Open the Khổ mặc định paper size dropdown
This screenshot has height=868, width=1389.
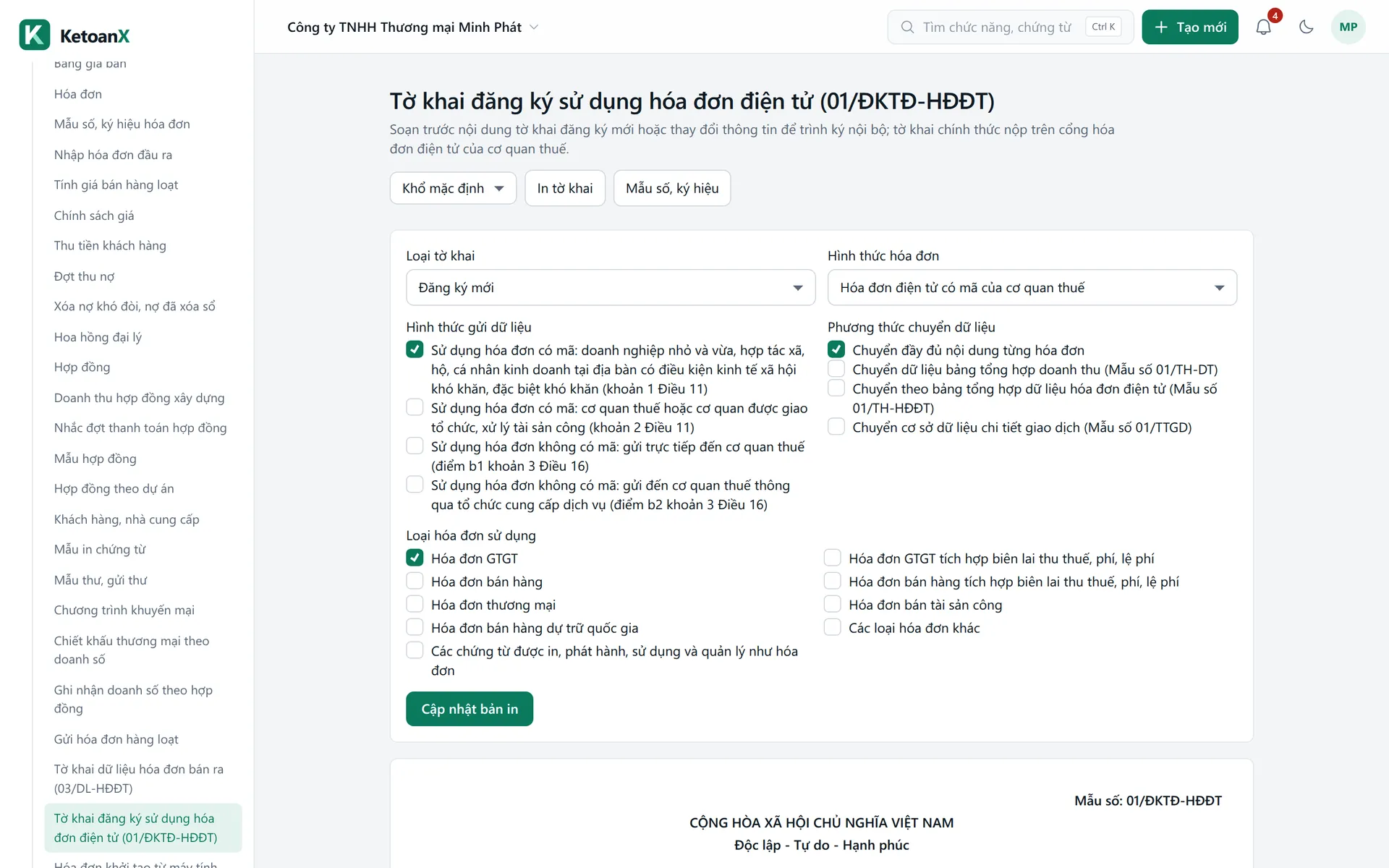point(453,188)
